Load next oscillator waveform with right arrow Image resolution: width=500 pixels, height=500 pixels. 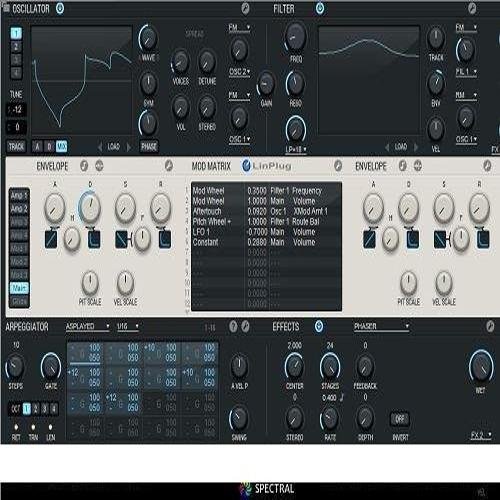[x=129, y=147]
